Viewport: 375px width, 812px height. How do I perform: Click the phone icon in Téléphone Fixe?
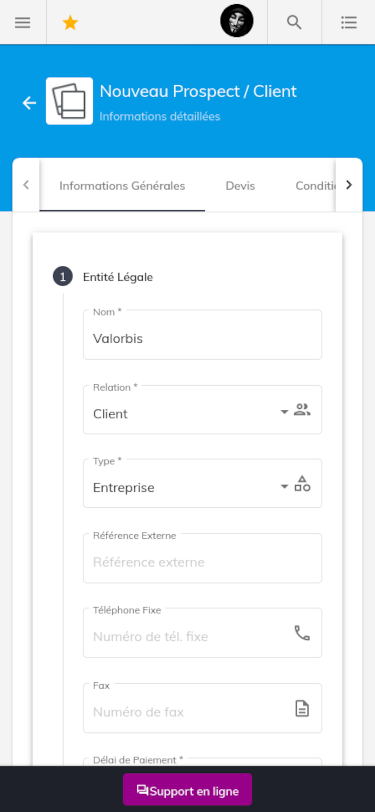302,633
